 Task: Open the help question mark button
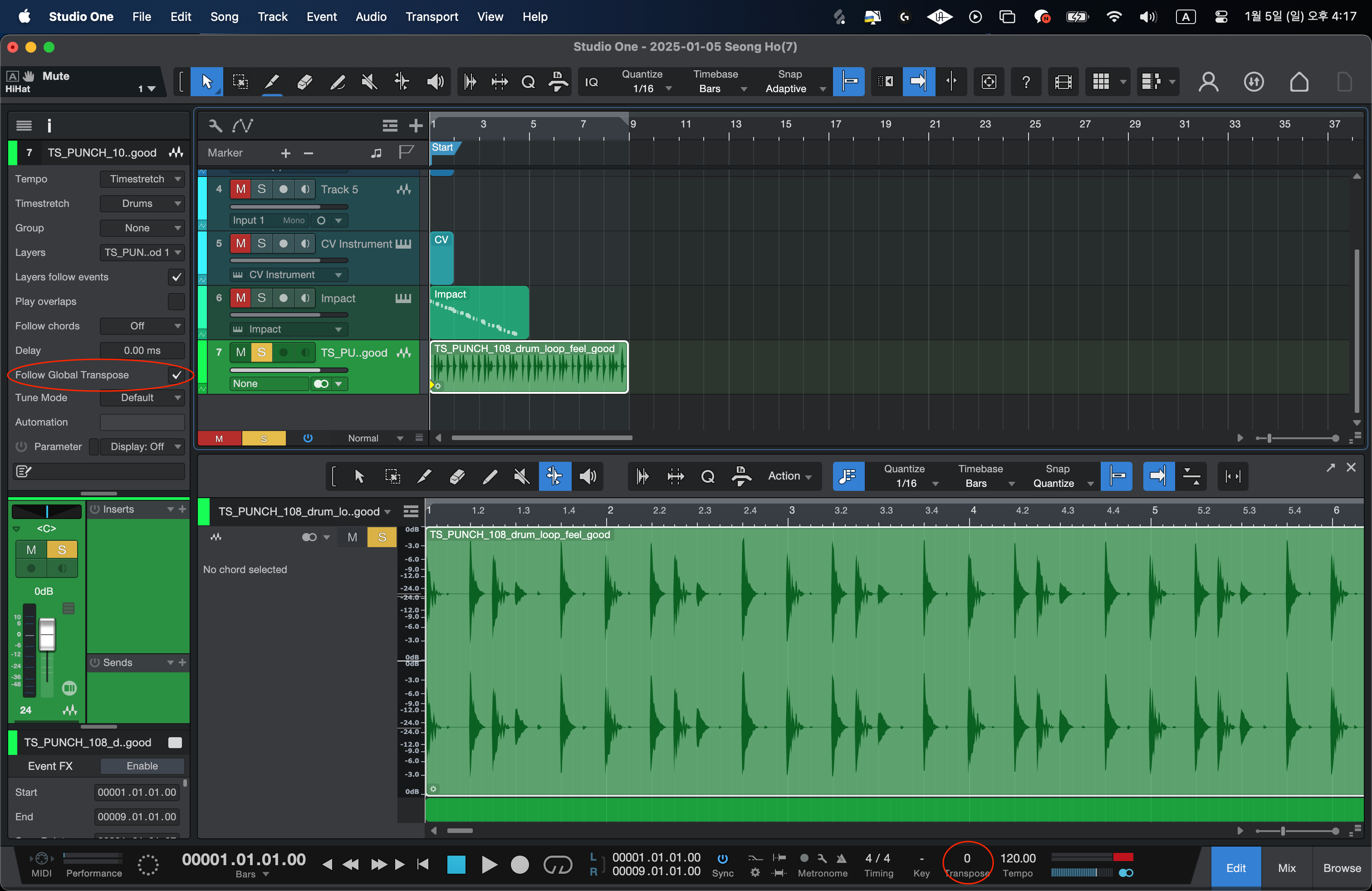pyautogui.click(x=1025, y=82)
